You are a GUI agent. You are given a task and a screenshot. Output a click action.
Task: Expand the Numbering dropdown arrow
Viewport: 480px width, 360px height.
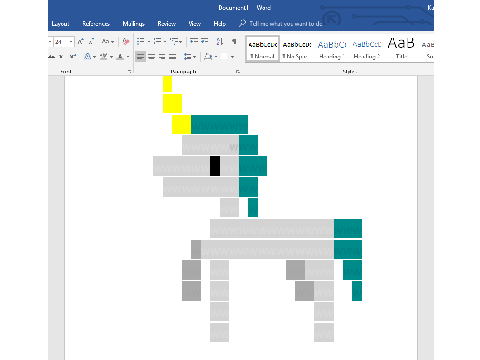click(165, 42)
